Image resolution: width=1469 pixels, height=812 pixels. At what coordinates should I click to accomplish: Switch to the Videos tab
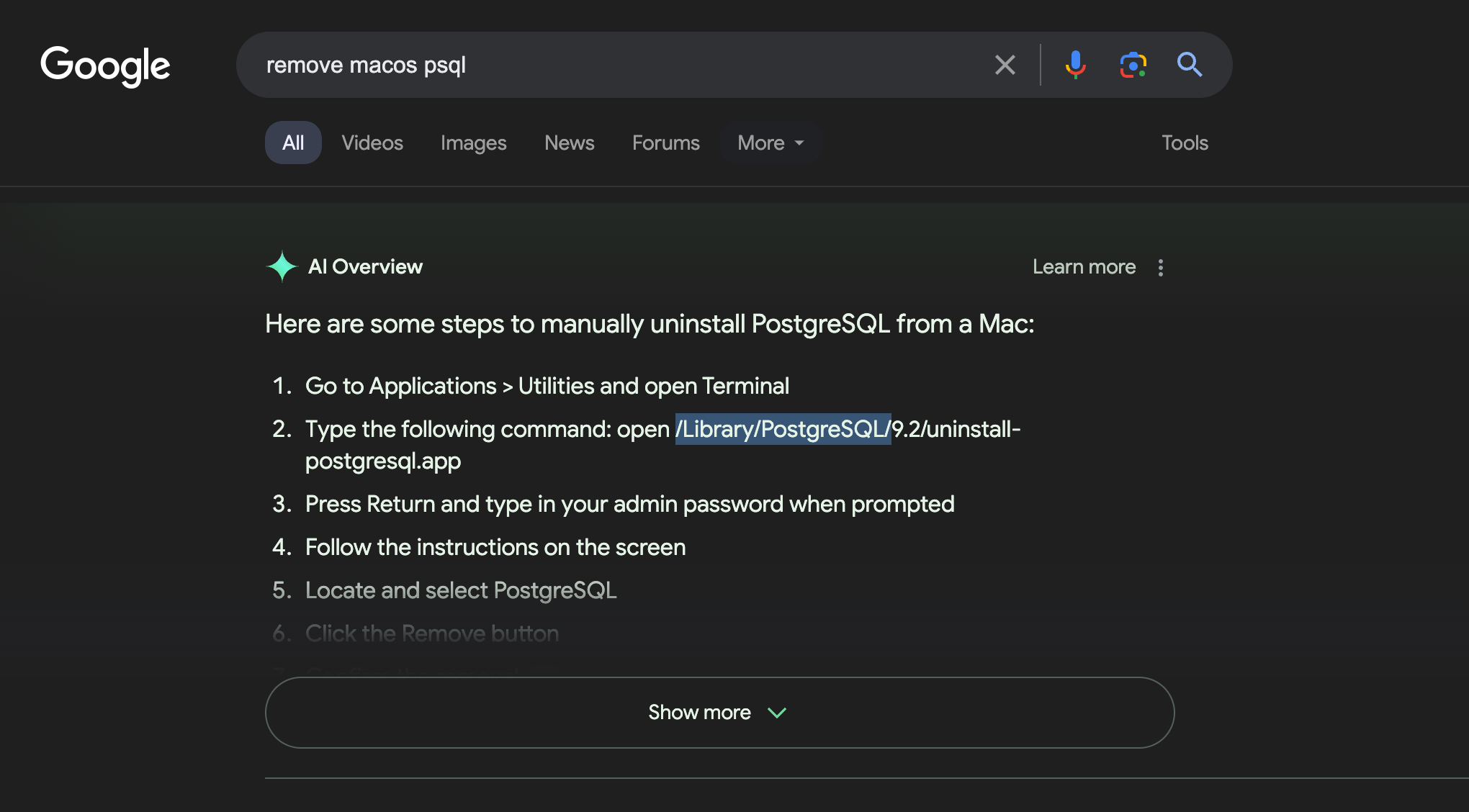372,143
